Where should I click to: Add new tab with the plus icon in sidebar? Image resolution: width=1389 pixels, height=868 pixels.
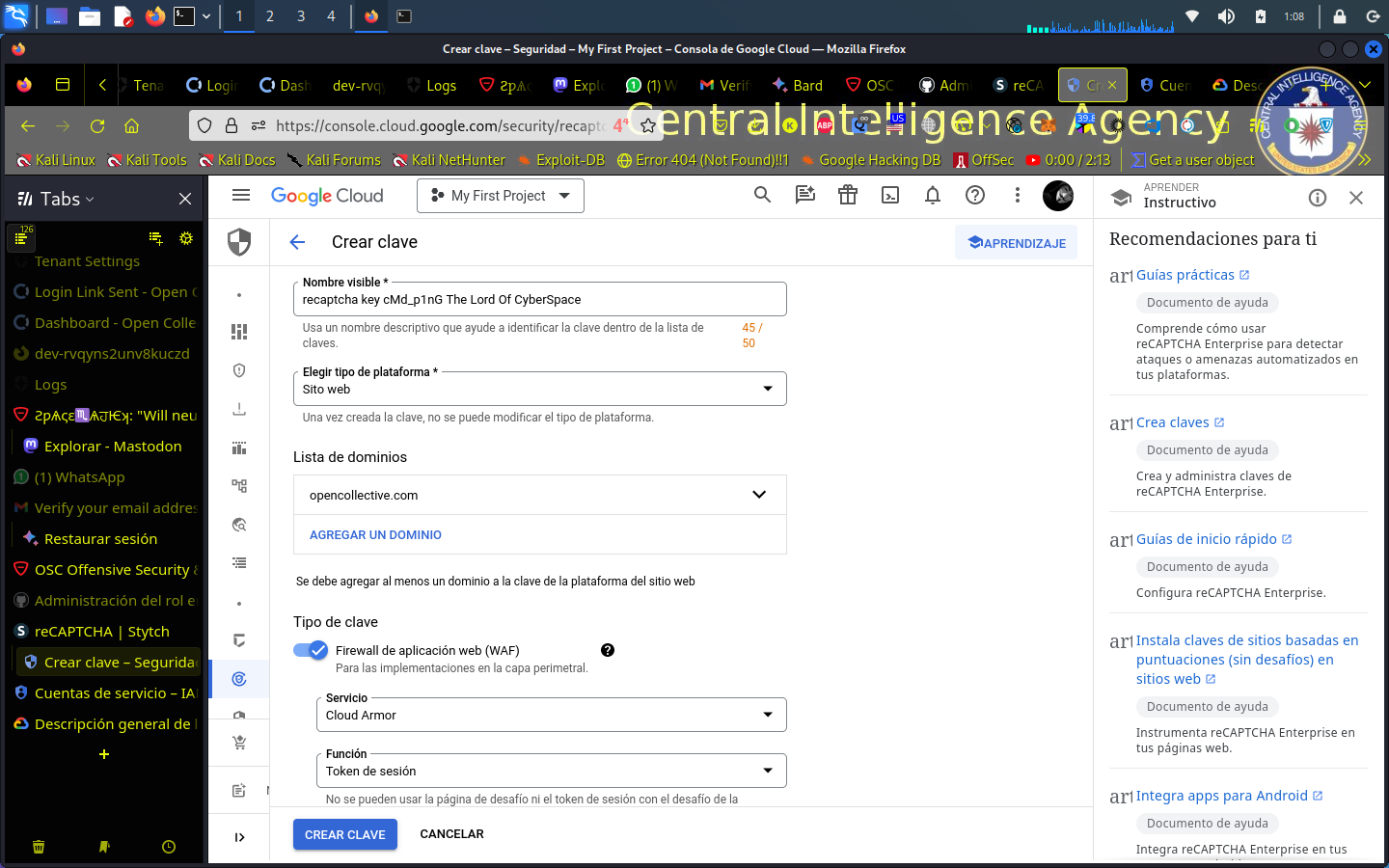[x=104, y=754]
